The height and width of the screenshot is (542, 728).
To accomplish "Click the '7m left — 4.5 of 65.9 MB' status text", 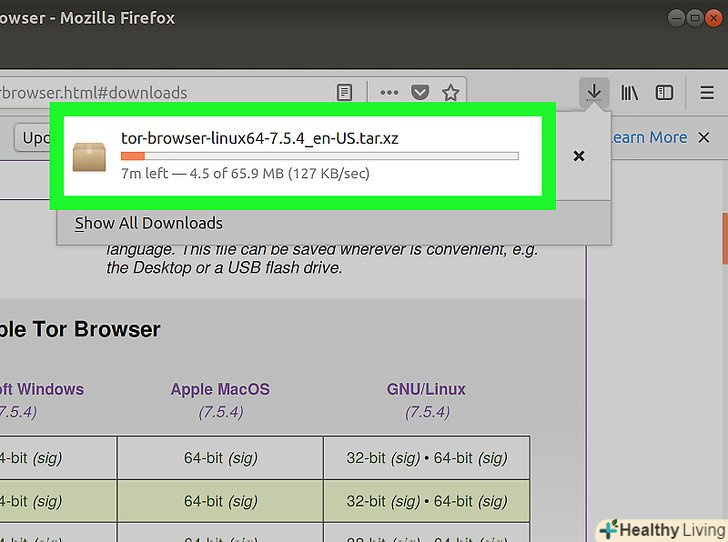I will click(x=245, y=173).
